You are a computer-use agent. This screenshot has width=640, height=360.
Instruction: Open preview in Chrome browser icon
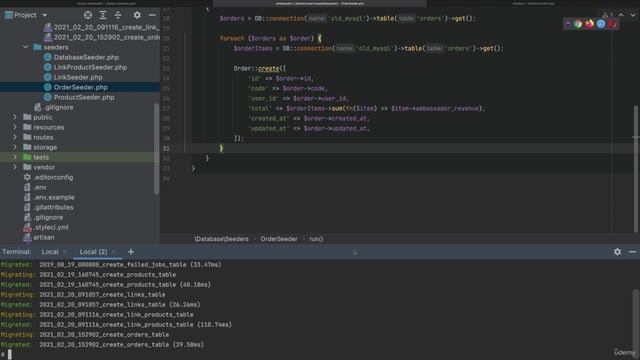point(578,24)
